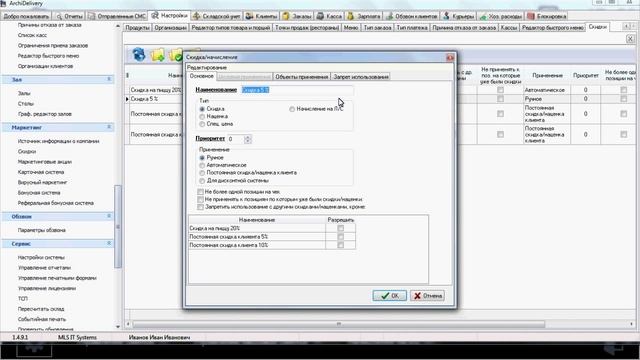Screen dimensions: 640x360
Task: Switch to the Продукты sub-tab
Action: pos(138,27)
